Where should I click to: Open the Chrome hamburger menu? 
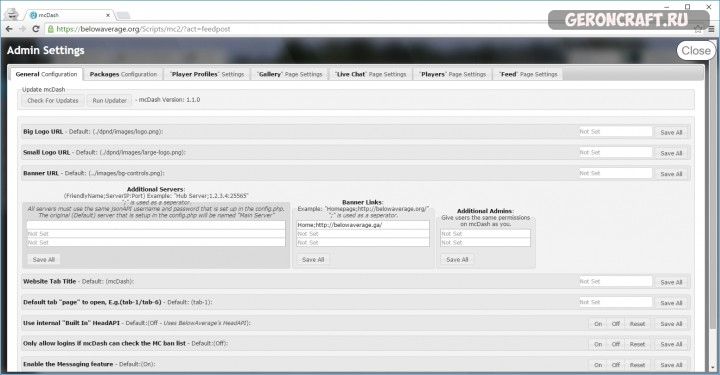click(711, 29)
